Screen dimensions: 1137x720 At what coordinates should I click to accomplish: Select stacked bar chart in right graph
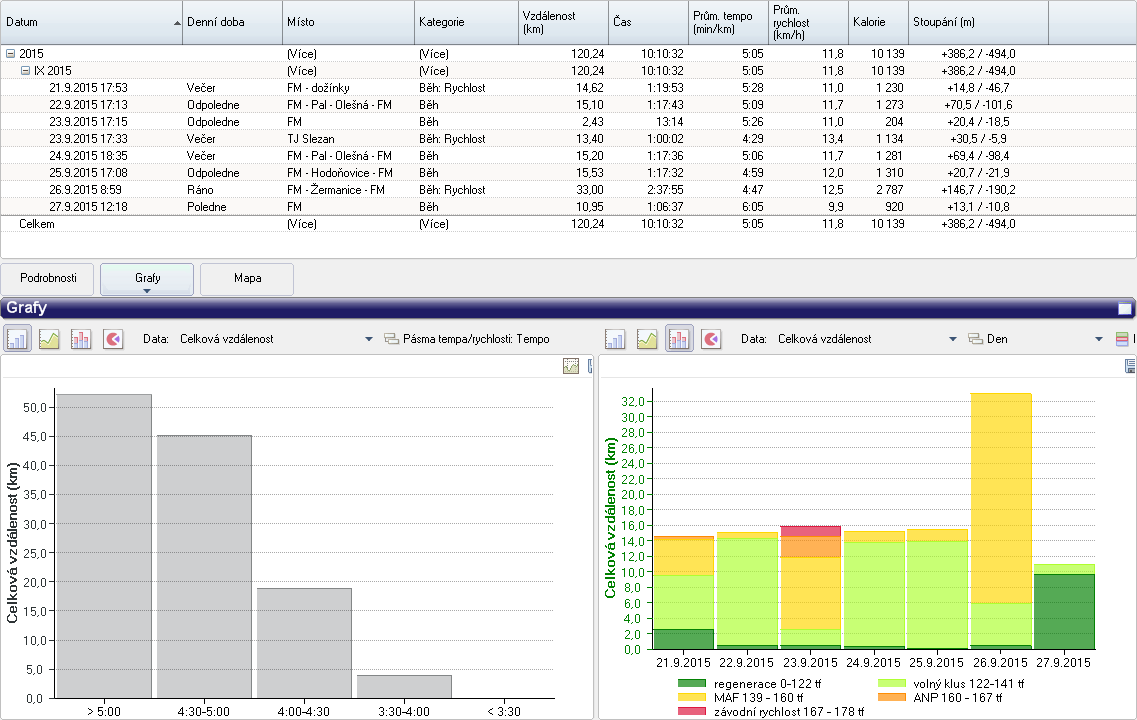(x=679, y=339)
